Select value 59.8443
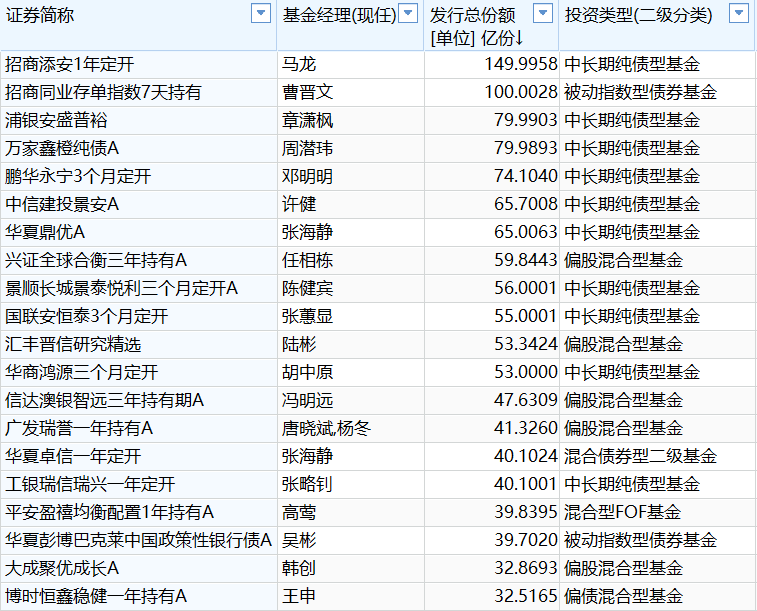The image size is (757, 611). (x=526, y=260)
